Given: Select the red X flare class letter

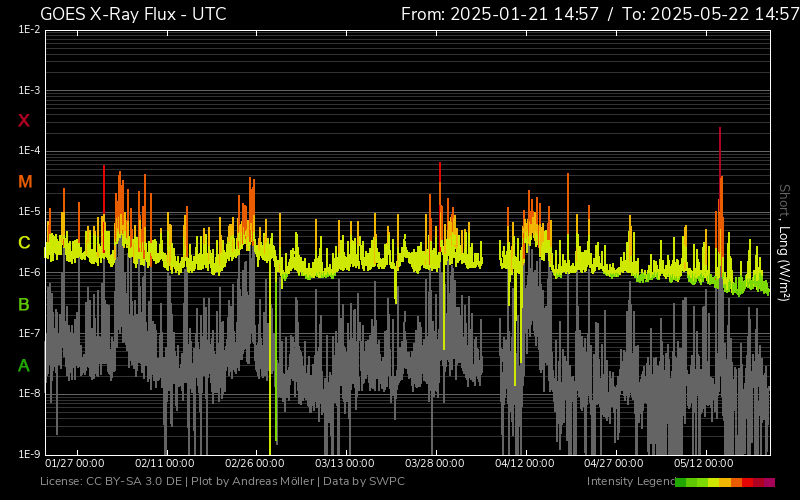Looking at the screenshot, I should coord(24,121).
